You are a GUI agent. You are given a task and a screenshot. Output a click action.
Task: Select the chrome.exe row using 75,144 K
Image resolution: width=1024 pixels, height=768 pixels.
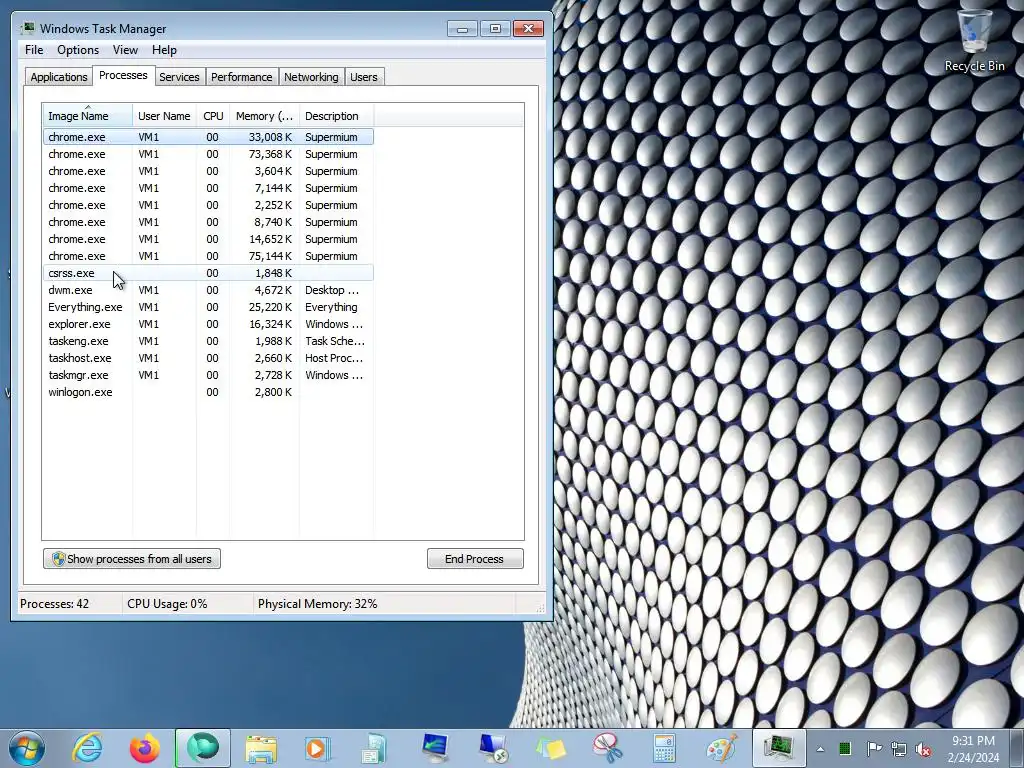pyautogui.click(x=208, y=256)
